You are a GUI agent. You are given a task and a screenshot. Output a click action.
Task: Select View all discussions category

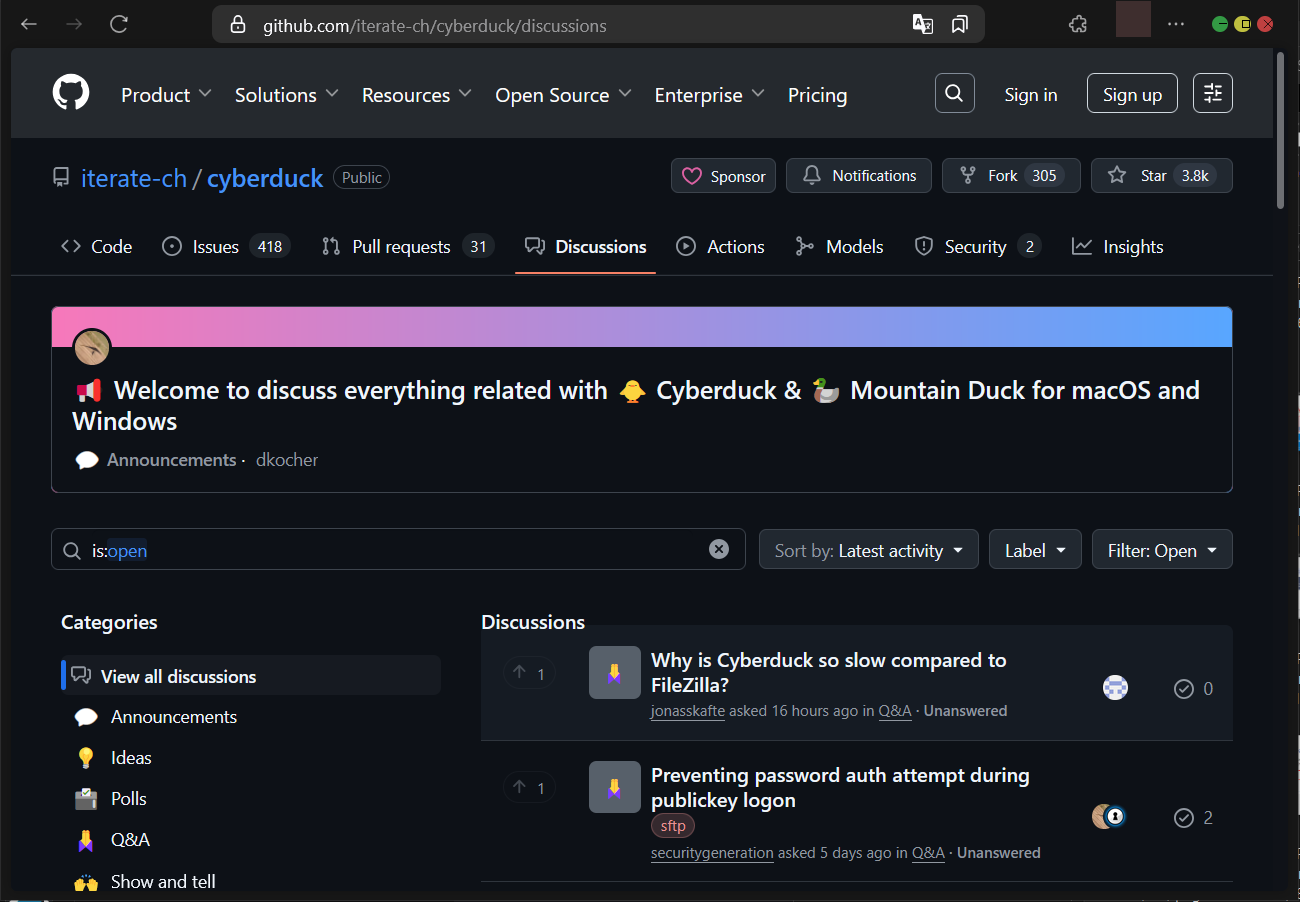click(x=251, y=676)
